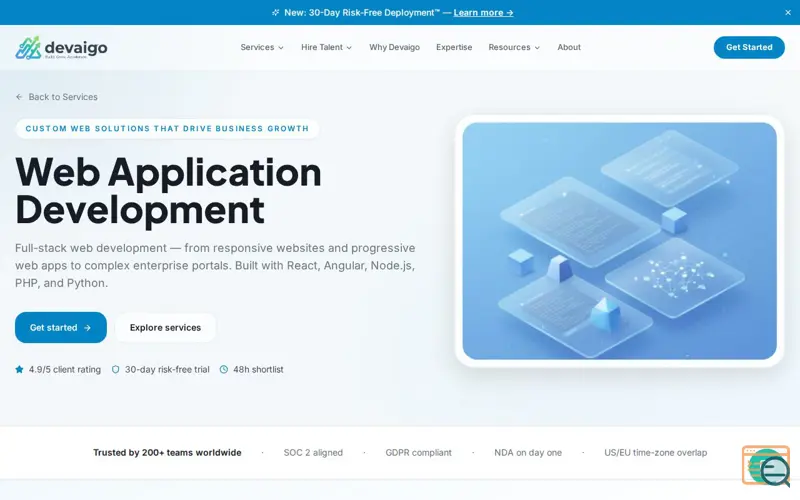Screen dimensions: 800x500
Task: Click the Explore services button
Action: (165, 328)
